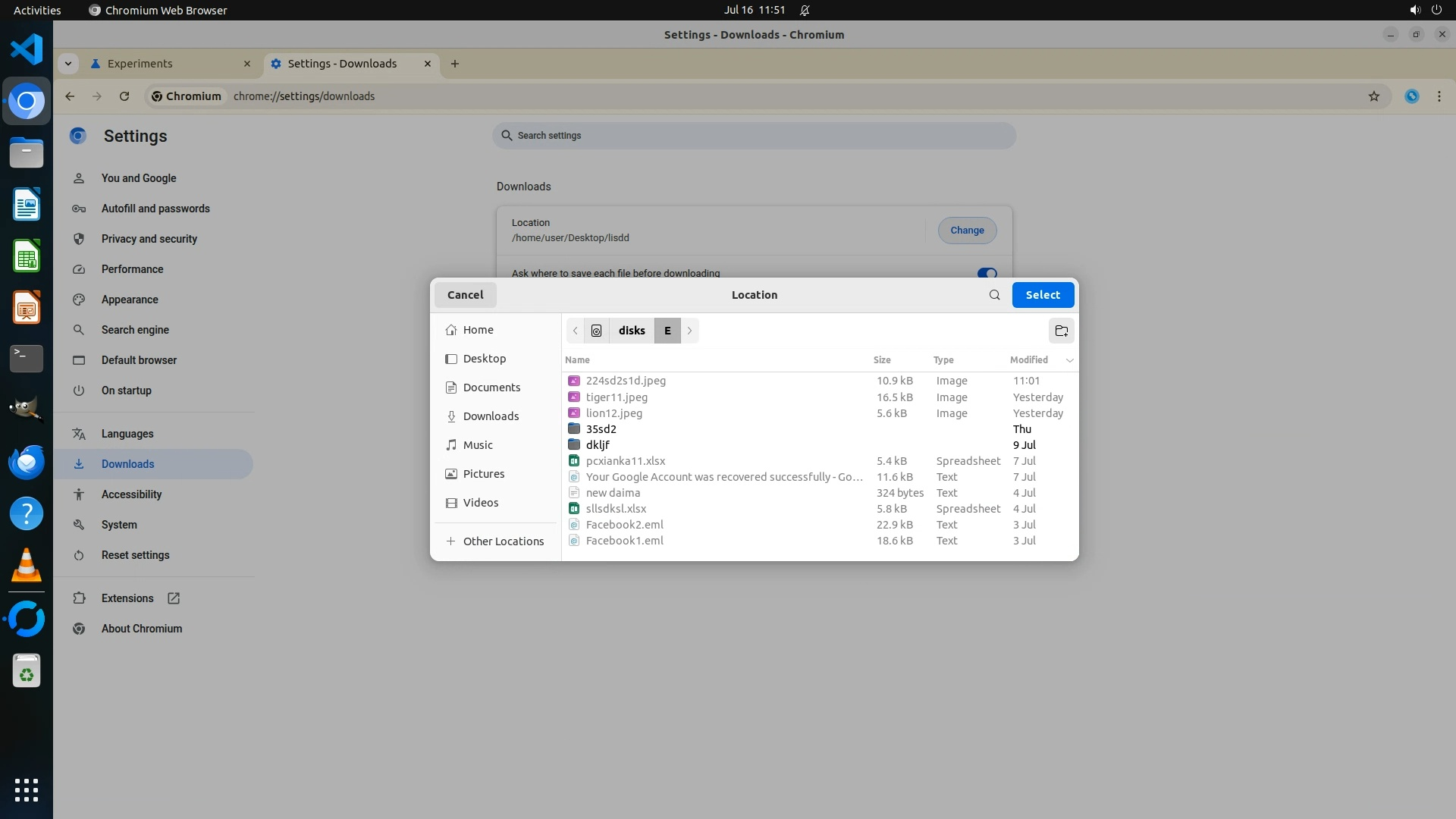Open Thunderbird mail from the dock
The image size is (1456, 819).
(27, 462)
